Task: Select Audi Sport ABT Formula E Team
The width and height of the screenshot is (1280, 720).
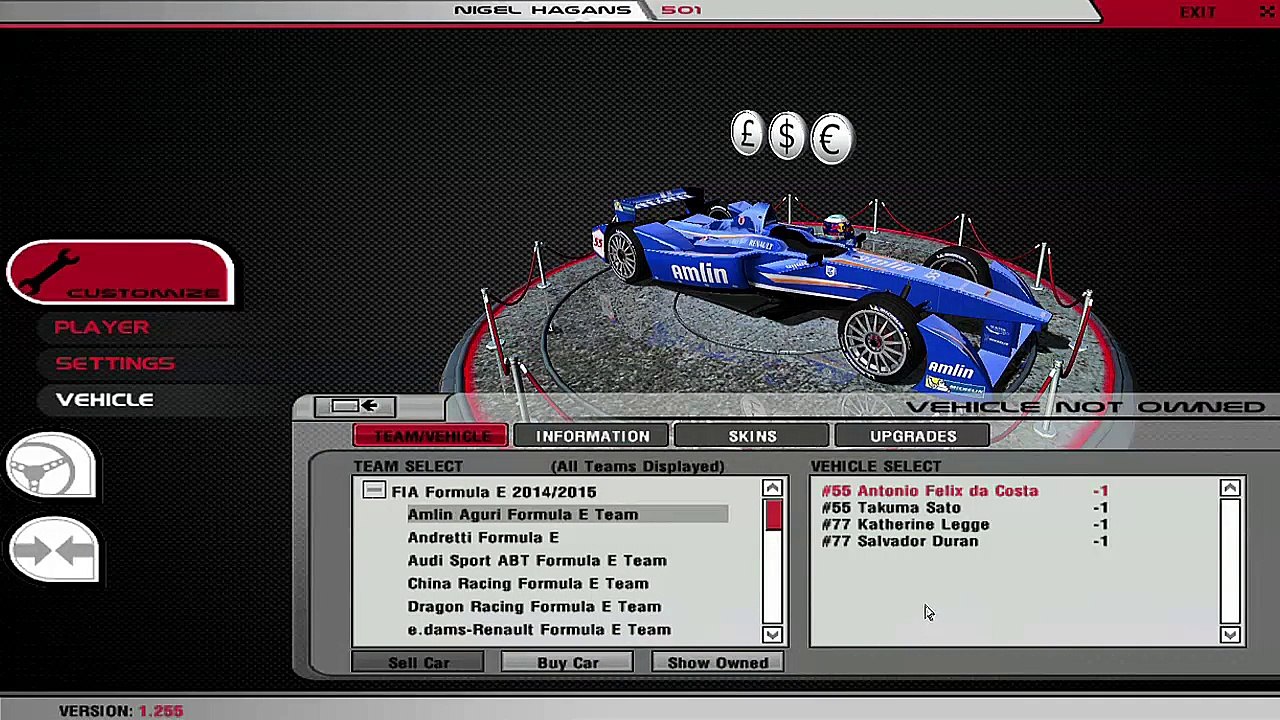Action: pos(537,560)
